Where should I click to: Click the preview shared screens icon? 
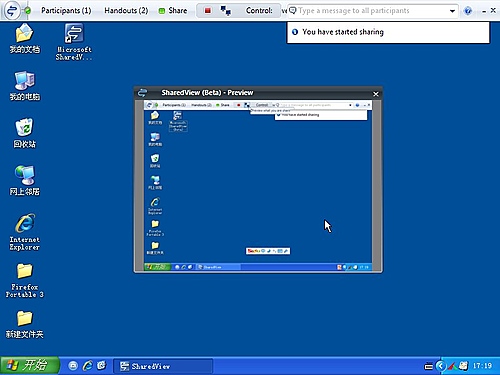point(226,11)
